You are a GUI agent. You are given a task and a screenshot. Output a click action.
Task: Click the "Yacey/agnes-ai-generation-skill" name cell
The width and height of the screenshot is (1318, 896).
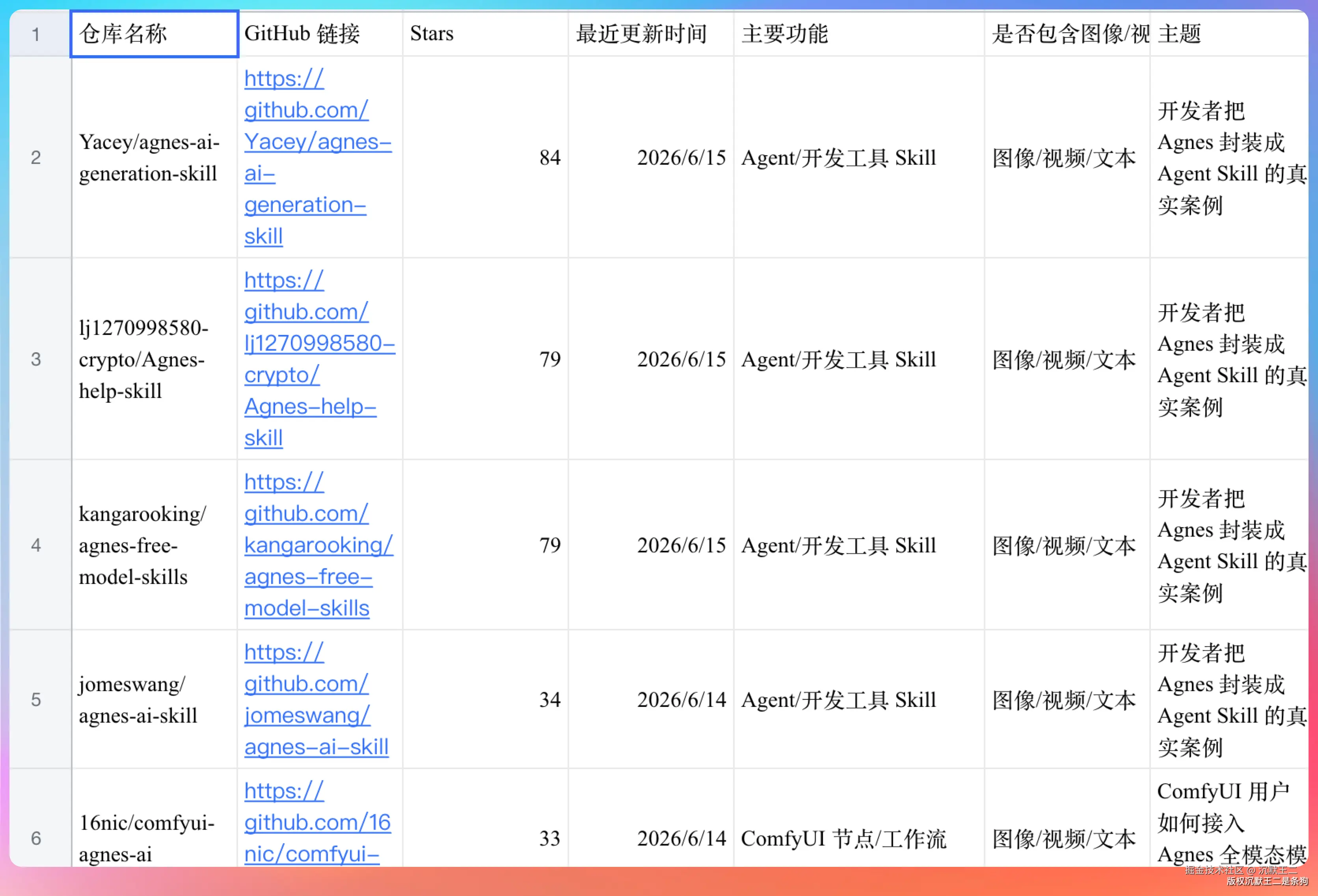point(154,157)
